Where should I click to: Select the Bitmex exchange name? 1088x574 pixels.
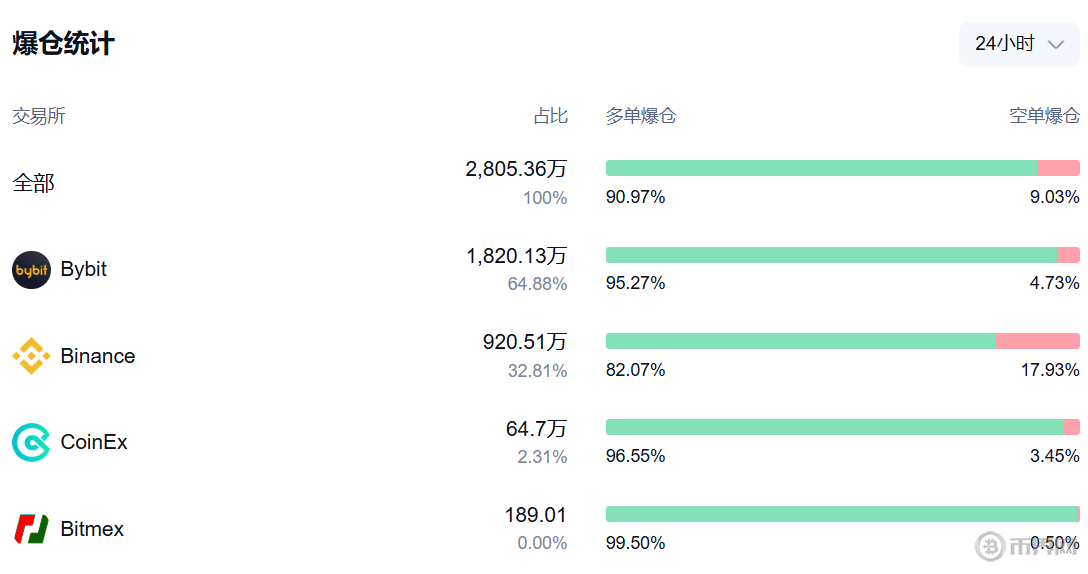[92, 529]
